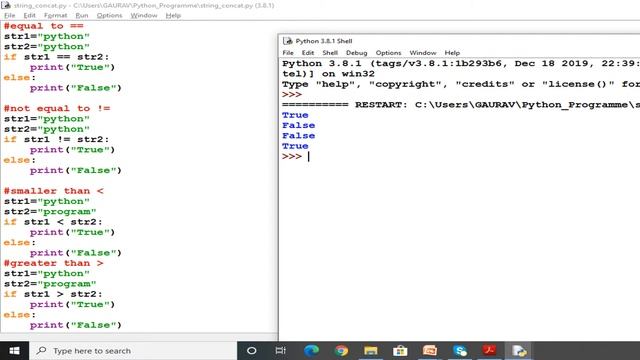Open Debug menu in Python Shell
Image resolution: width=640 pixels, height=360 pixels.
tap(356, 53)
